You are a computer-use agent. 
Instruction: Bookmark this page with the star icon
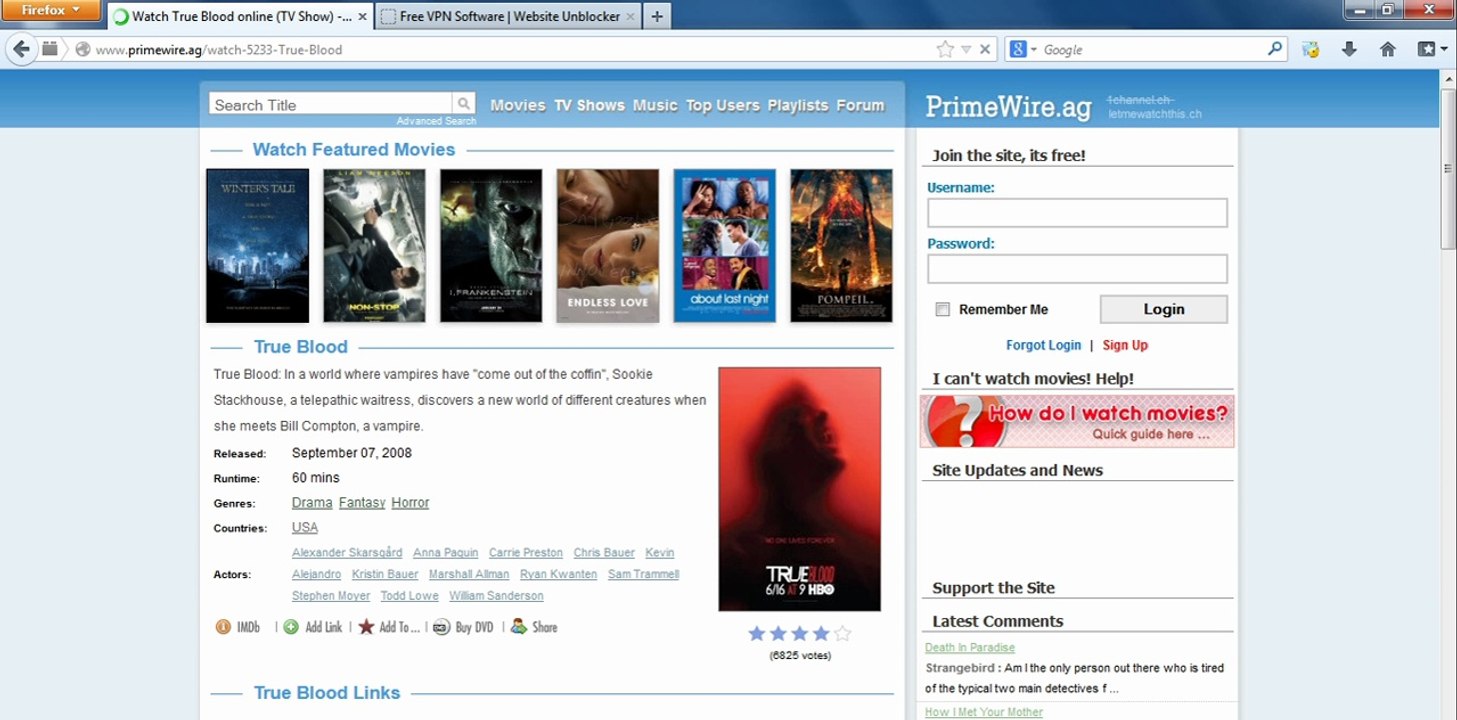pos(945,49)
